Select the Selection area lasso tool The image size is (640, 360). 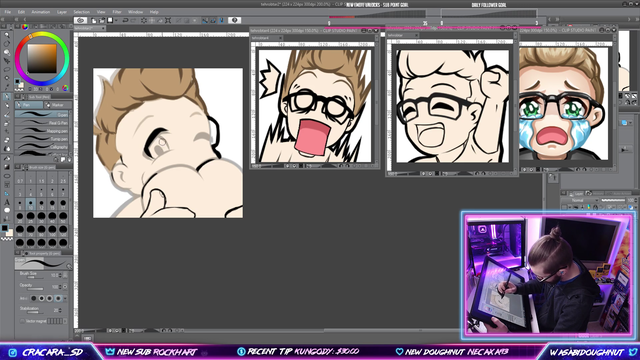(7, 70)
